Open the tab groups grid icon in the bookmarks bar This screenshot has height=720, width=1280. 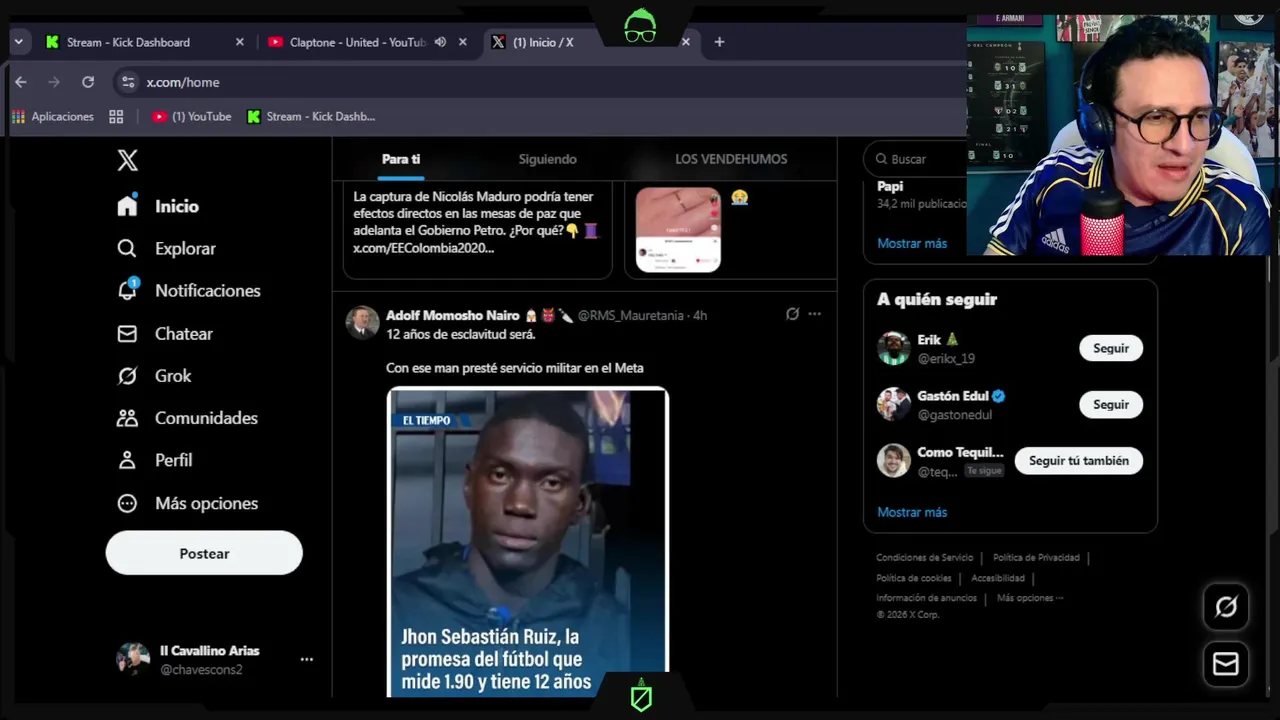[116, 117]
